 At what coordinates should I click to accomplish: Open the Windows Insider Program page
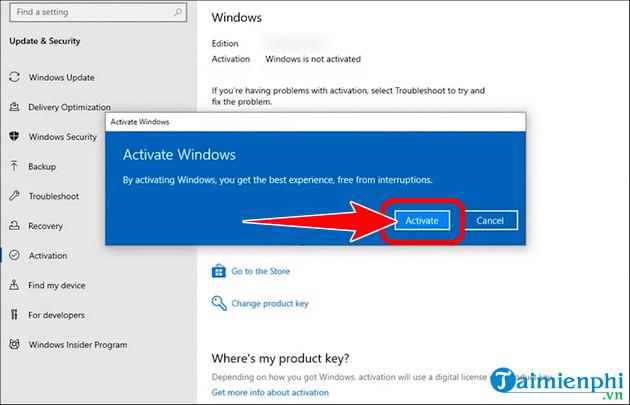78,345
